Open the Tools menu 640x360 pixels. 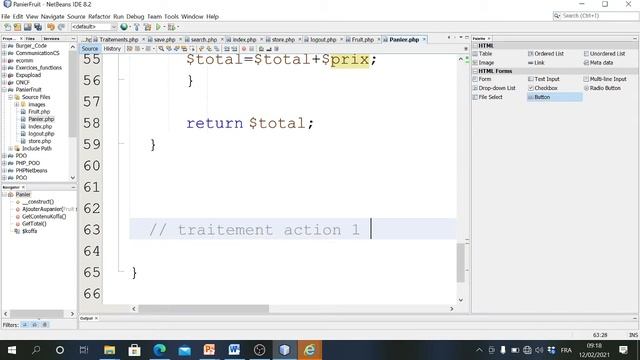tap(171, 17)
